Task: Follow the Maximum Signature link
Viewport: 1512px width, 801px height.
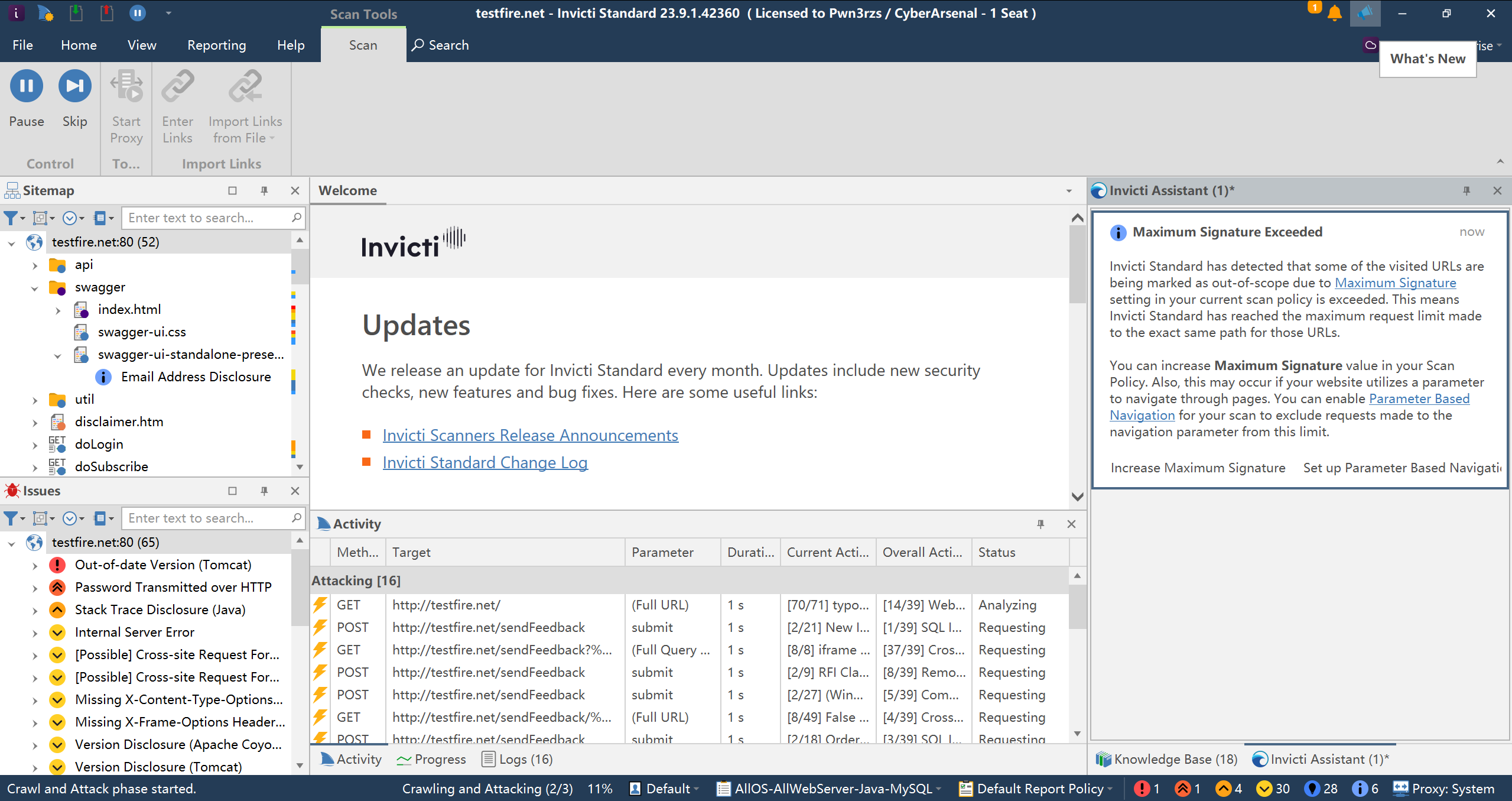Action: [1395, 283]
